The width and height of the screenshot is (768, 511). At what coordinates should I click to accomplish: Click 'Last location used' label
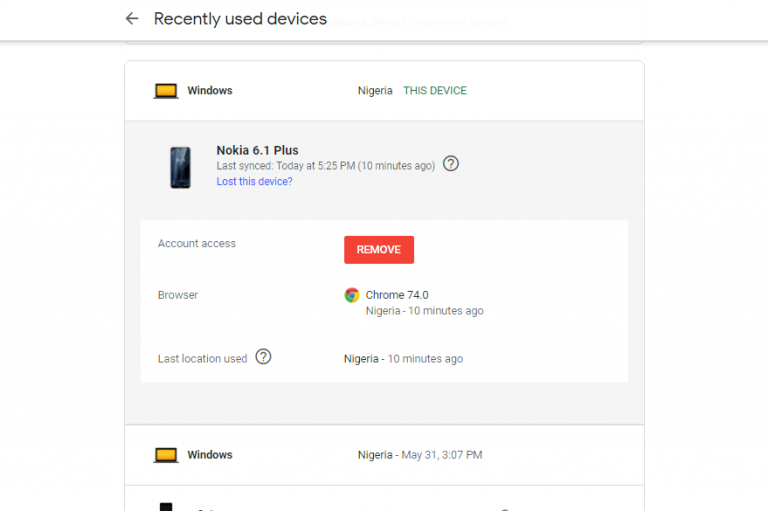[202, 359]
